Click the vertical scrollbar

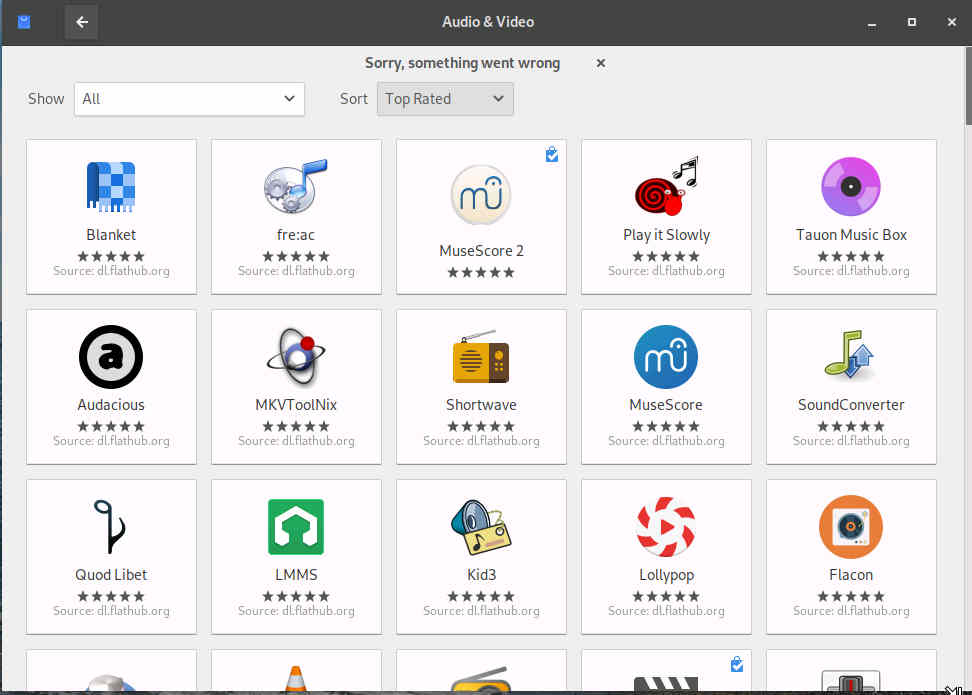click(x=968, y=87)
